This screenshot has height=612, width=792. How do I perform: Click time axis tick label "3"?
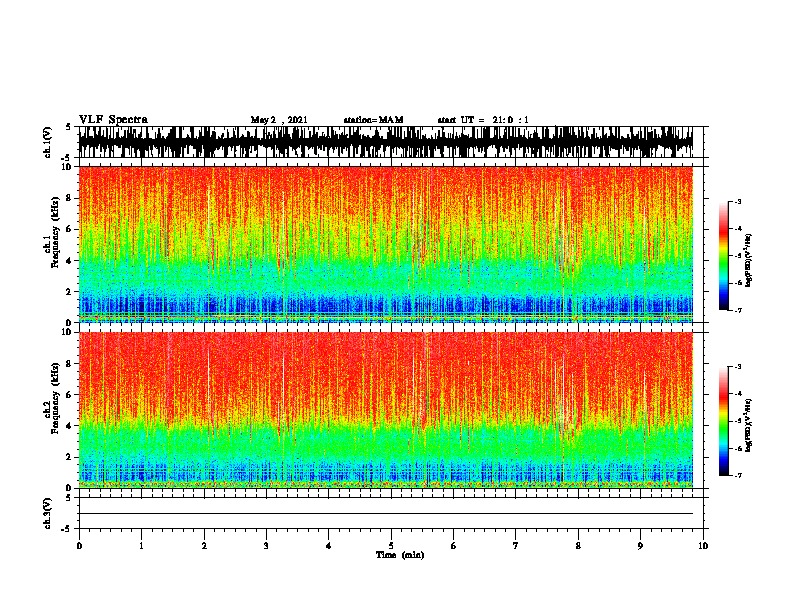point(266,546)
